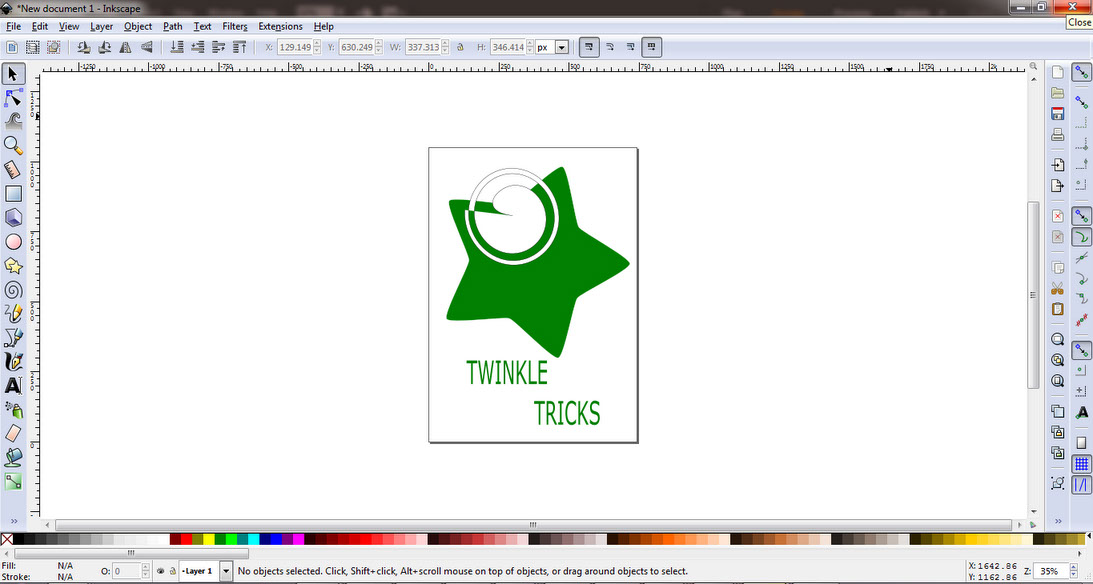
Task: Select the Spray tool
Action: (13, 410)
